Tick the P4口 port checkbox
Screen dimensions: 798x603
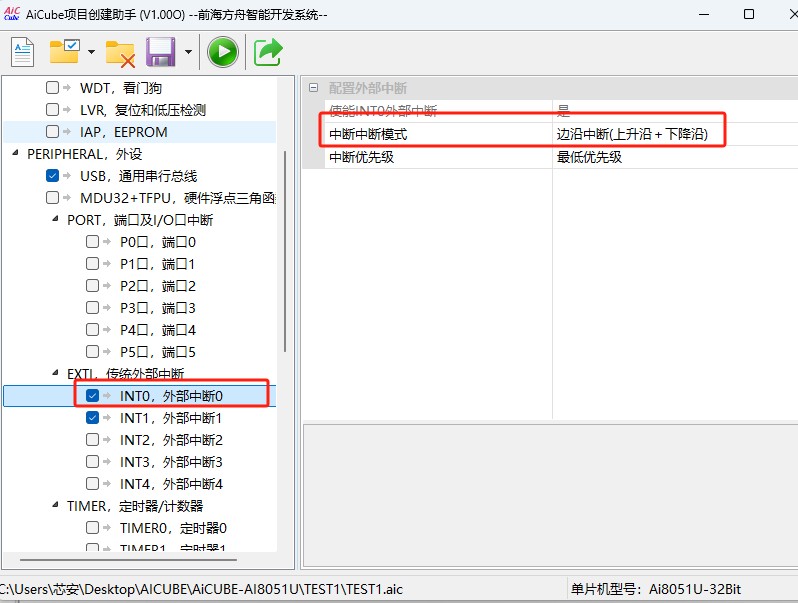pos(92,329)
